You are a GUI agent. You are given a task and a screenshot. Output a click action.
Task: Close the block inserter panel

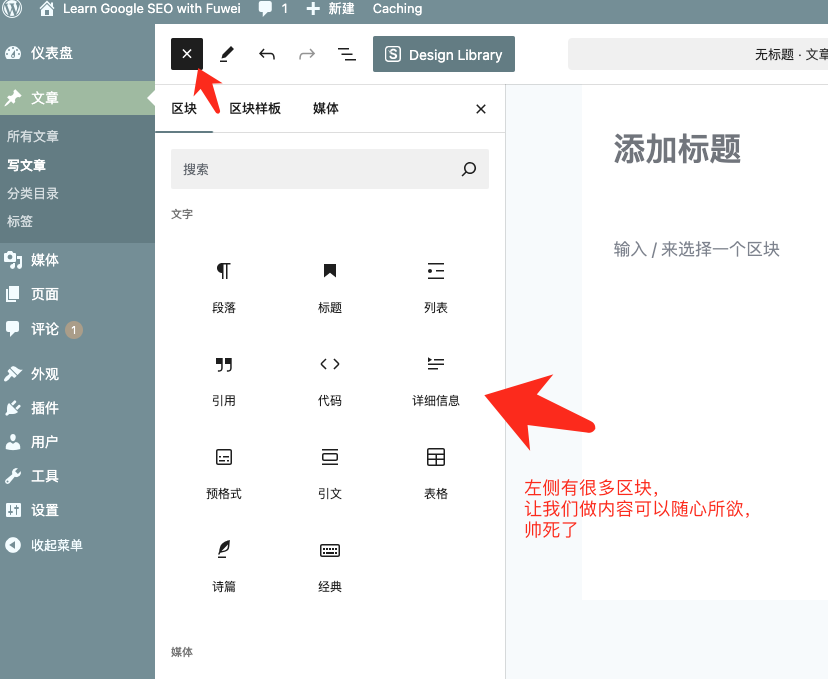[x=481, y=109]
